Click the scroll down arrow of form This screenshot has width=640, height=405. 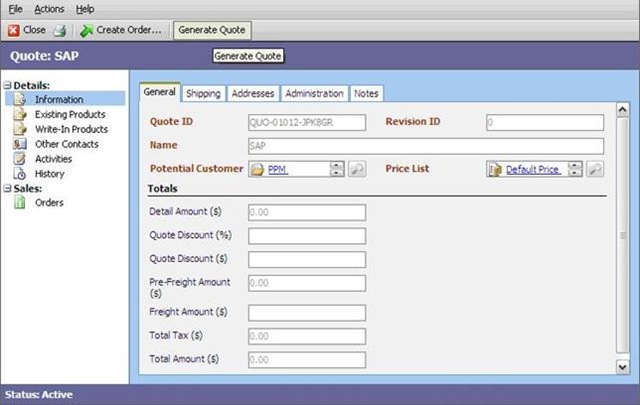click(622, 367)
